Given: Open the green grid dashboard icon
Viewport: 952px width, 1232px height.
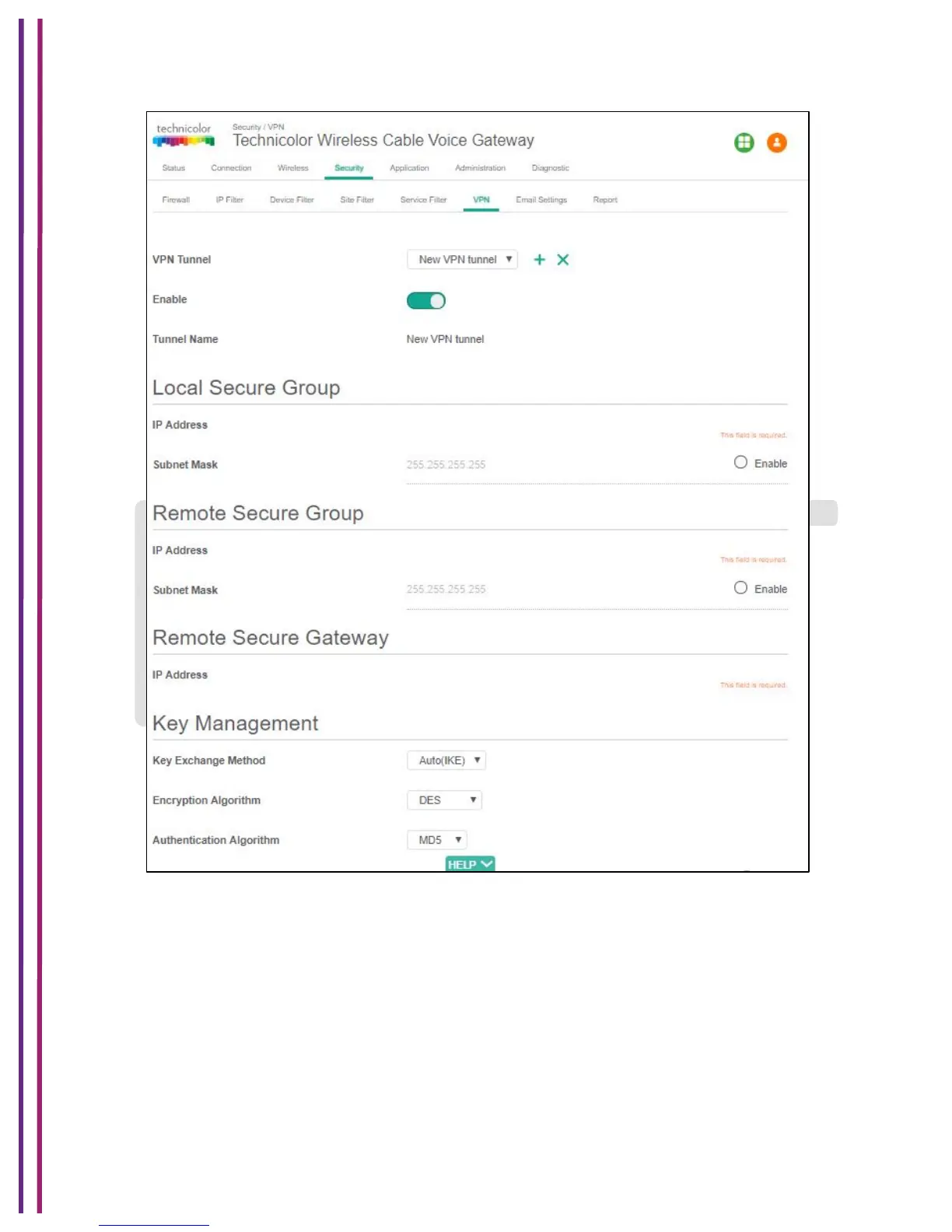Looking at the screenshot, I should point(744,142).
